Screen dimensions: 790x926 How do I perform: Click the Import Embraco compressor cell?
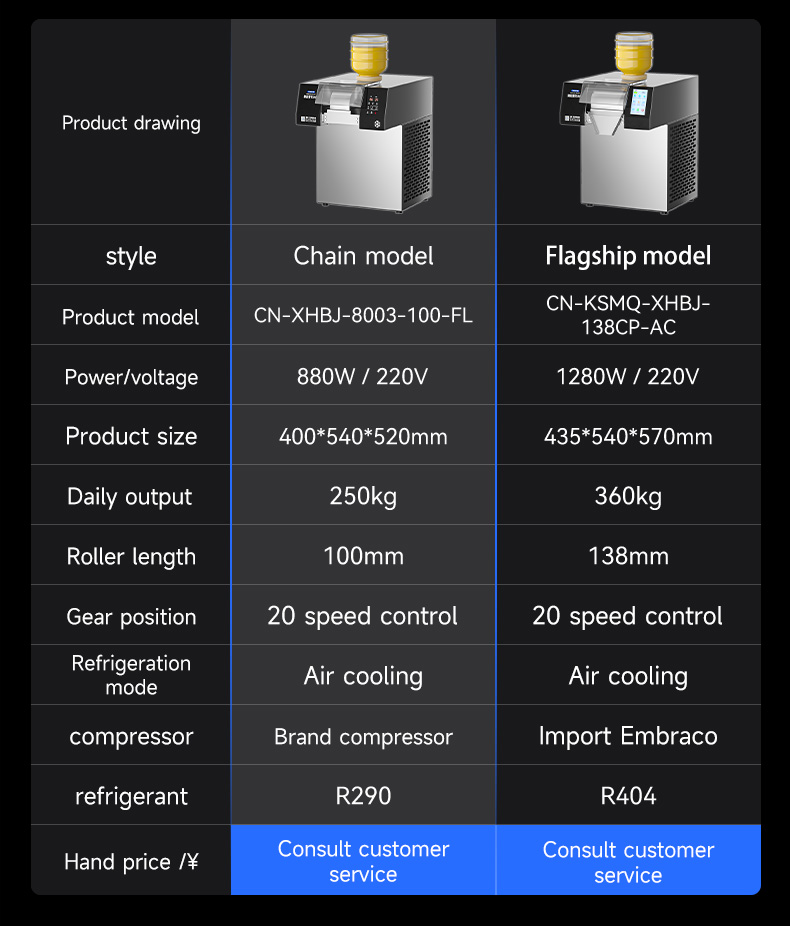(628, 736)
